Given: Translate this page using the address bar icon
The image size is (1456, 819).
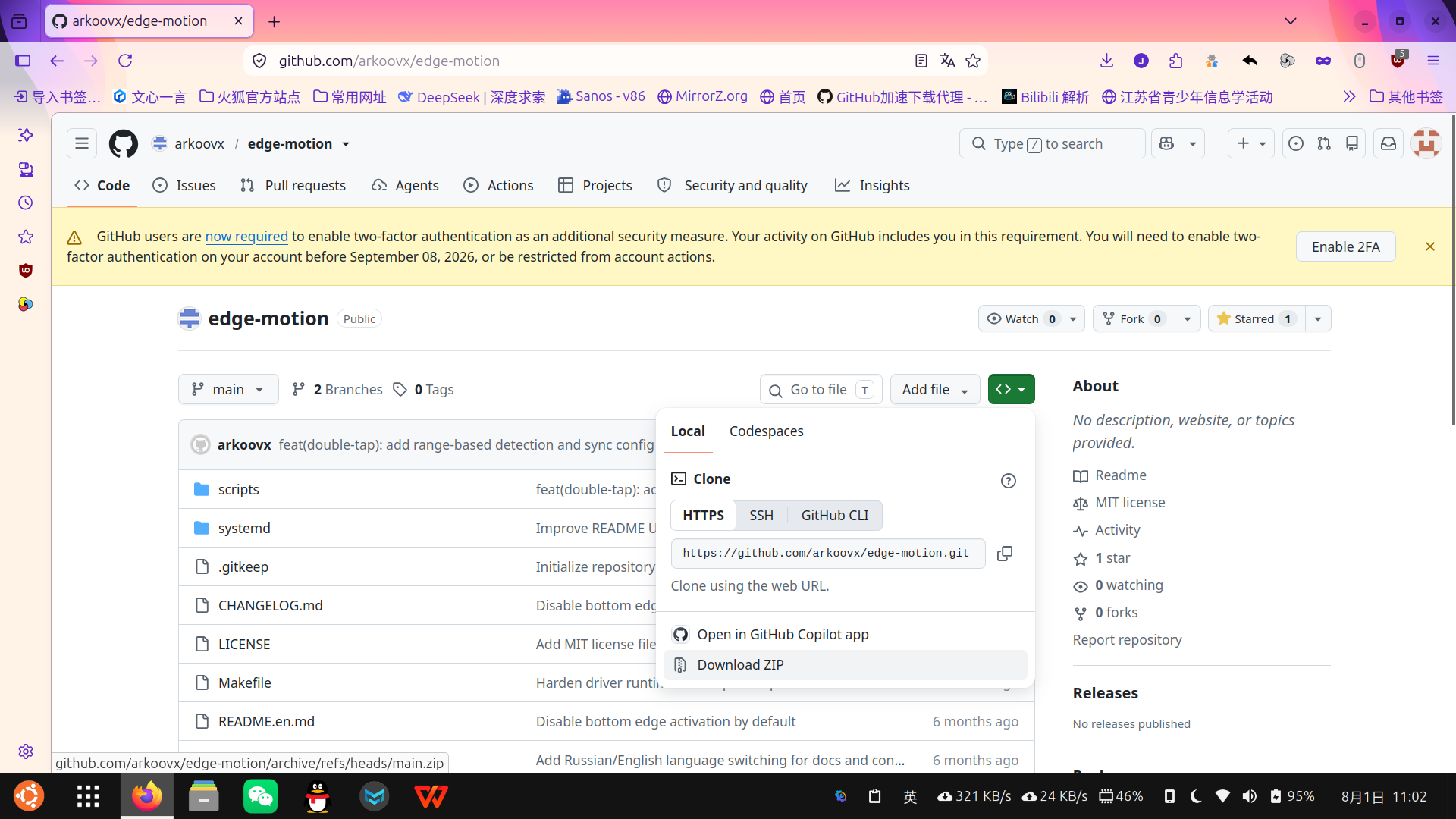Looking at the screenshot, I should pos(947,61).
